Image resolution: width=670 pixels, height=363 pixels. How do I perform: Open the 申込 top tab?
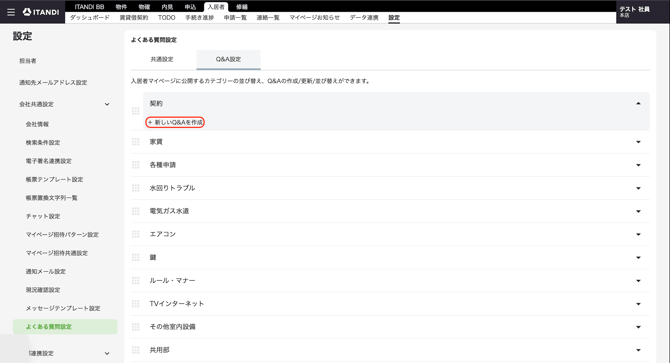(x=190, y=7)
